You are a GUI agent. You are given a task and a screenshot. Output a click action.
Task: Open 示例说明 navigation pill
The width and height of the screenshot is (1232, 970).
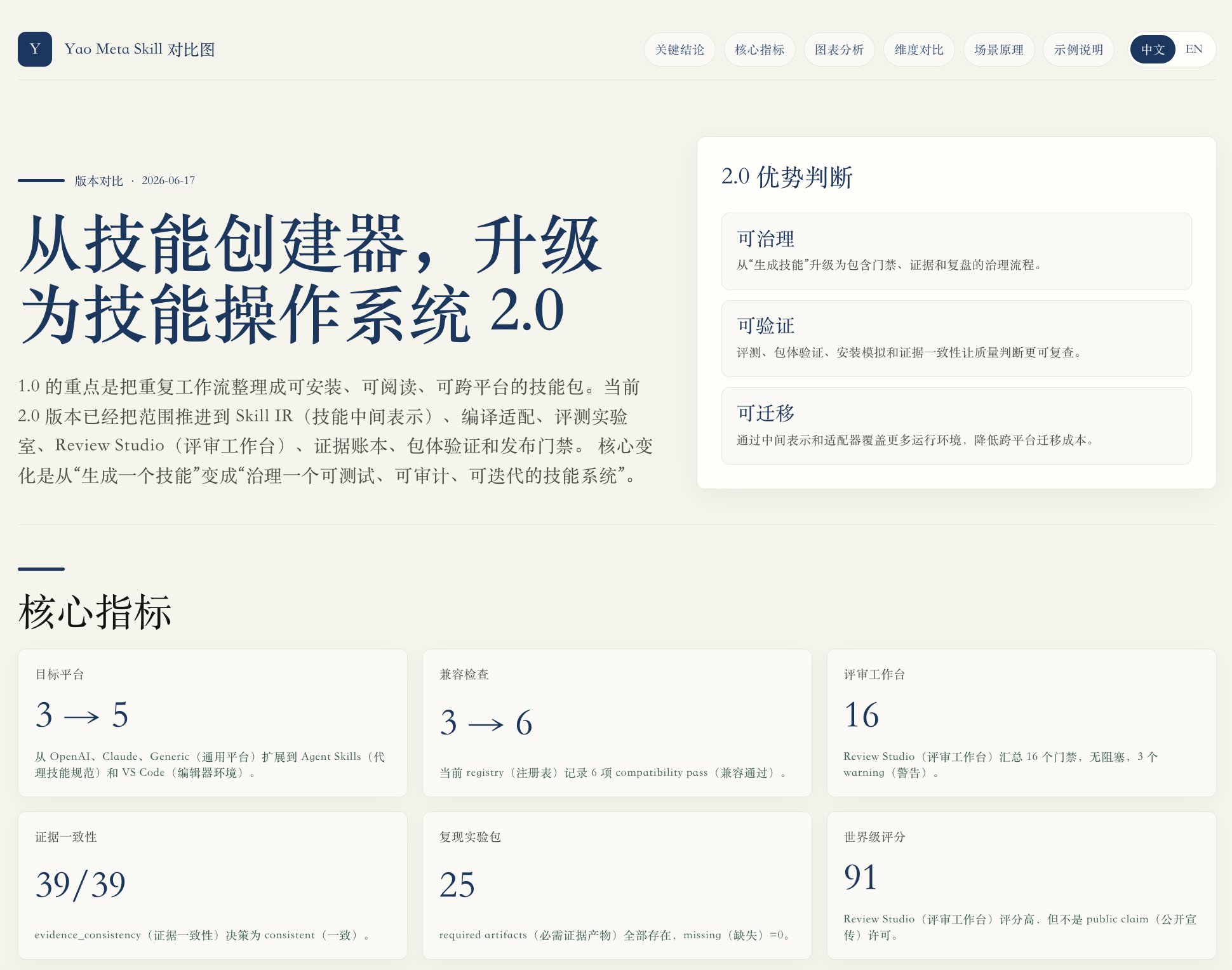[x=1078, y=50]
